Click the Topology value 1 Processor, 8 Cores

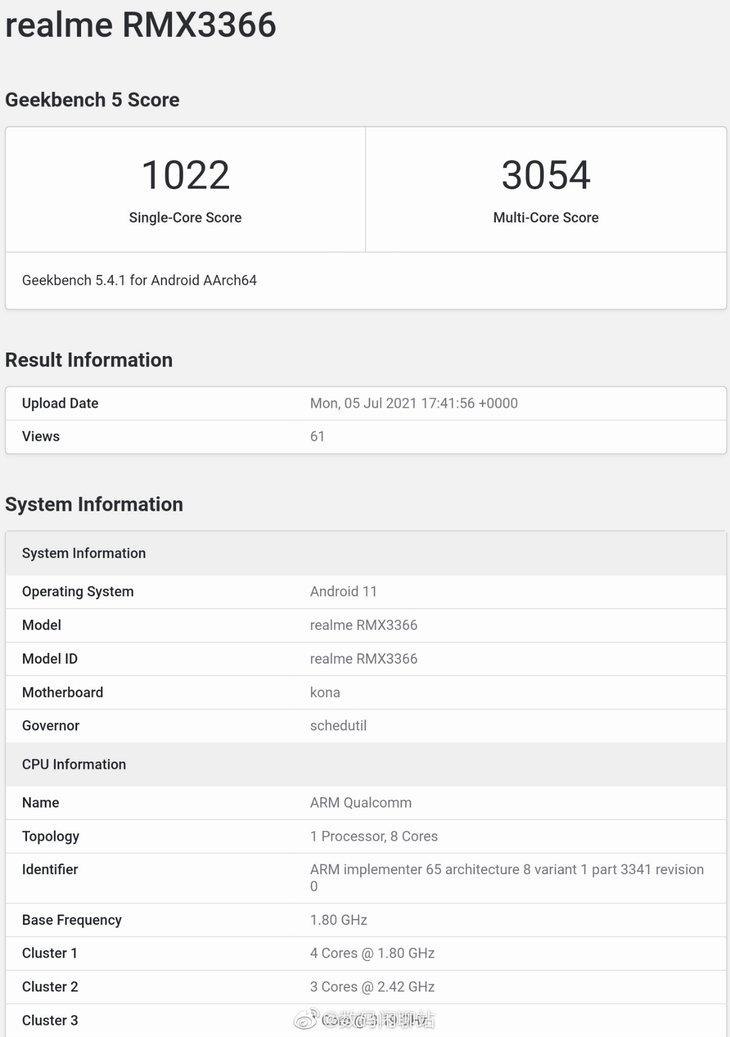pyautogui.click(x=373, y=836)
